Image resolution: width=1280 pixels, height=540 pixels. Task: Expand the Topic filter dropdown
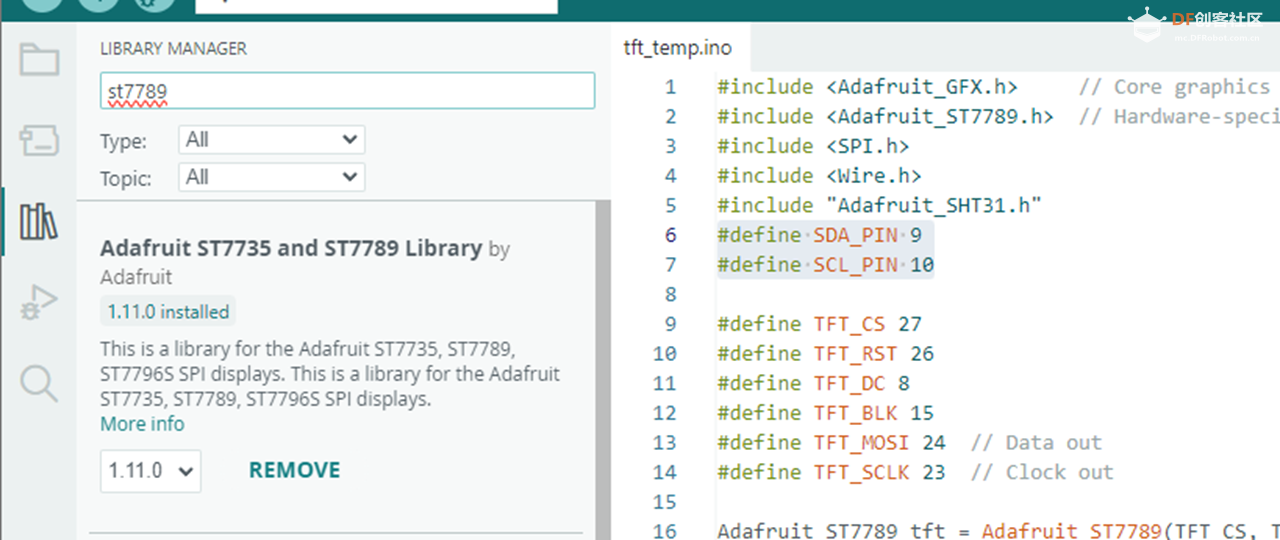click(x=271, y=178)
